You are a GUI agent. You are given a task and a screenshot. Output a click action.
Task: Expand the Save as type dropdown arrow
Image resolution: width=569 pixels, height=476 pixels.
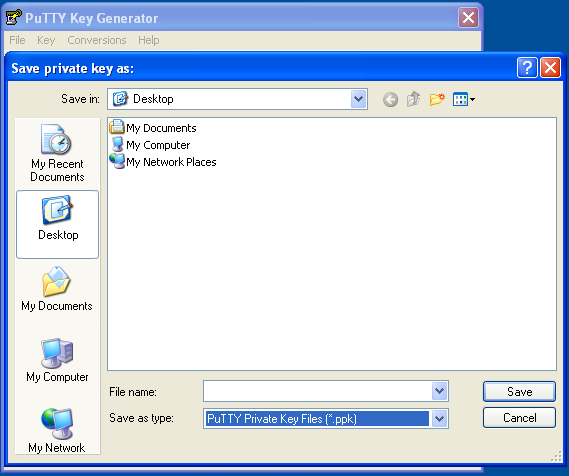pyautogui.click(x=439, y=419)
